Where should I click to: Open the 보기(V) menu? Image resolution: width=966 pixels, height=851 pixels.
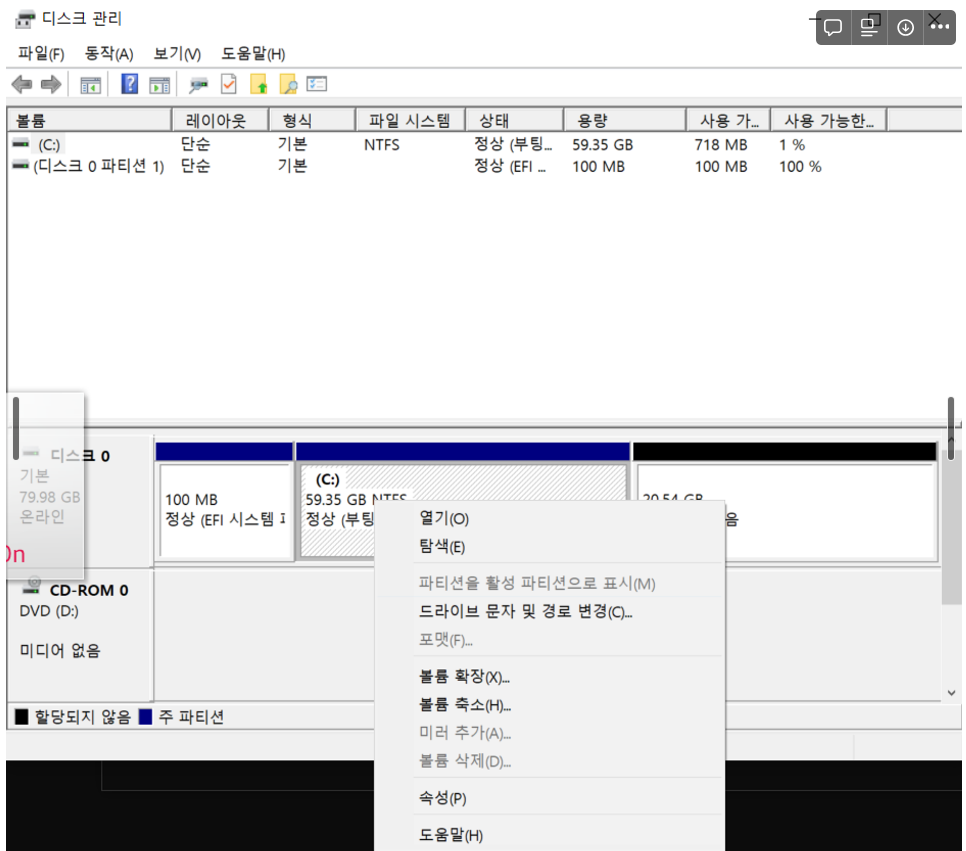[177, 54]
